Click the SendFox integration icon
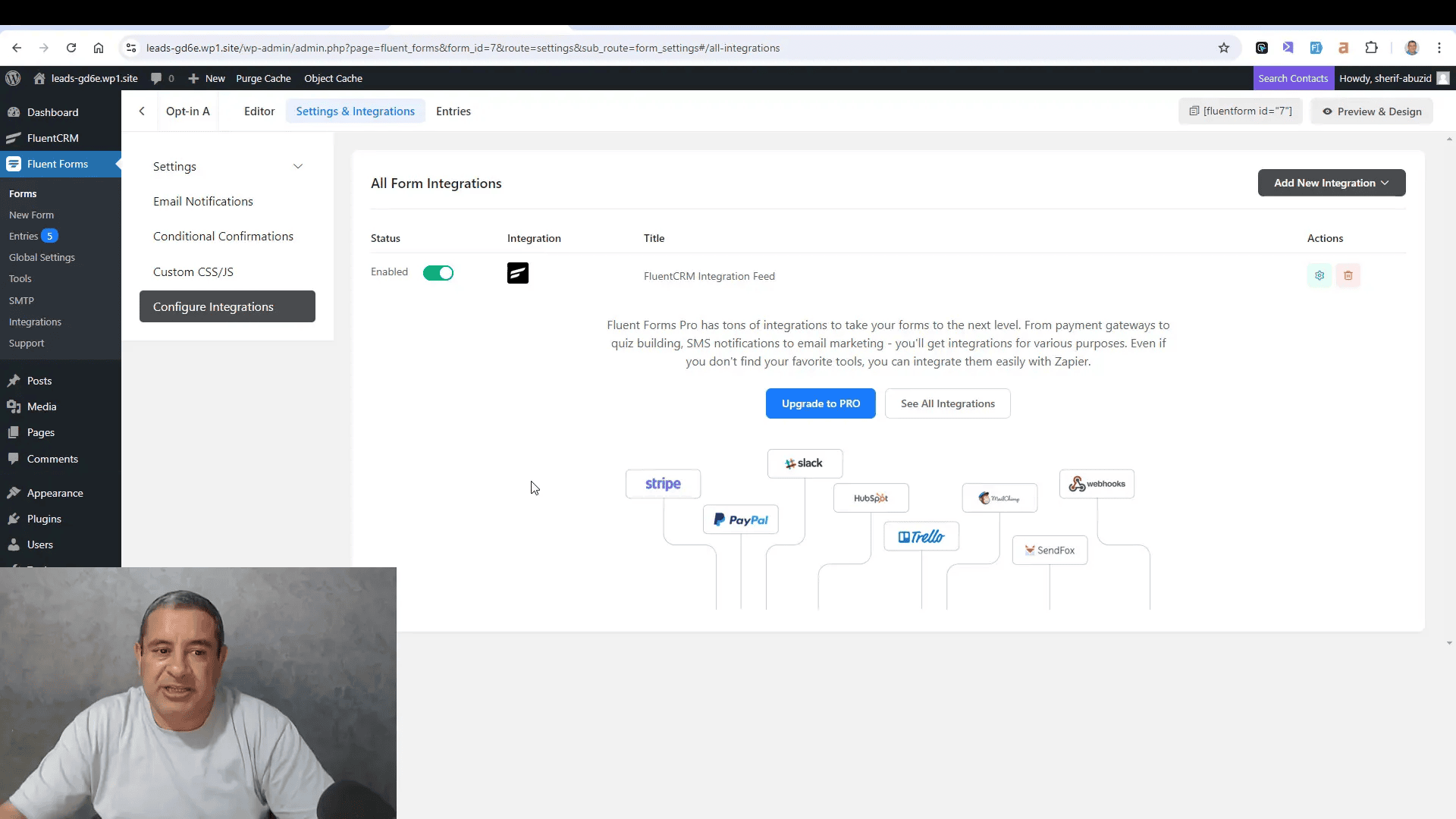The height and width of the screenshot is (819, 1456). pos(1050,549)
